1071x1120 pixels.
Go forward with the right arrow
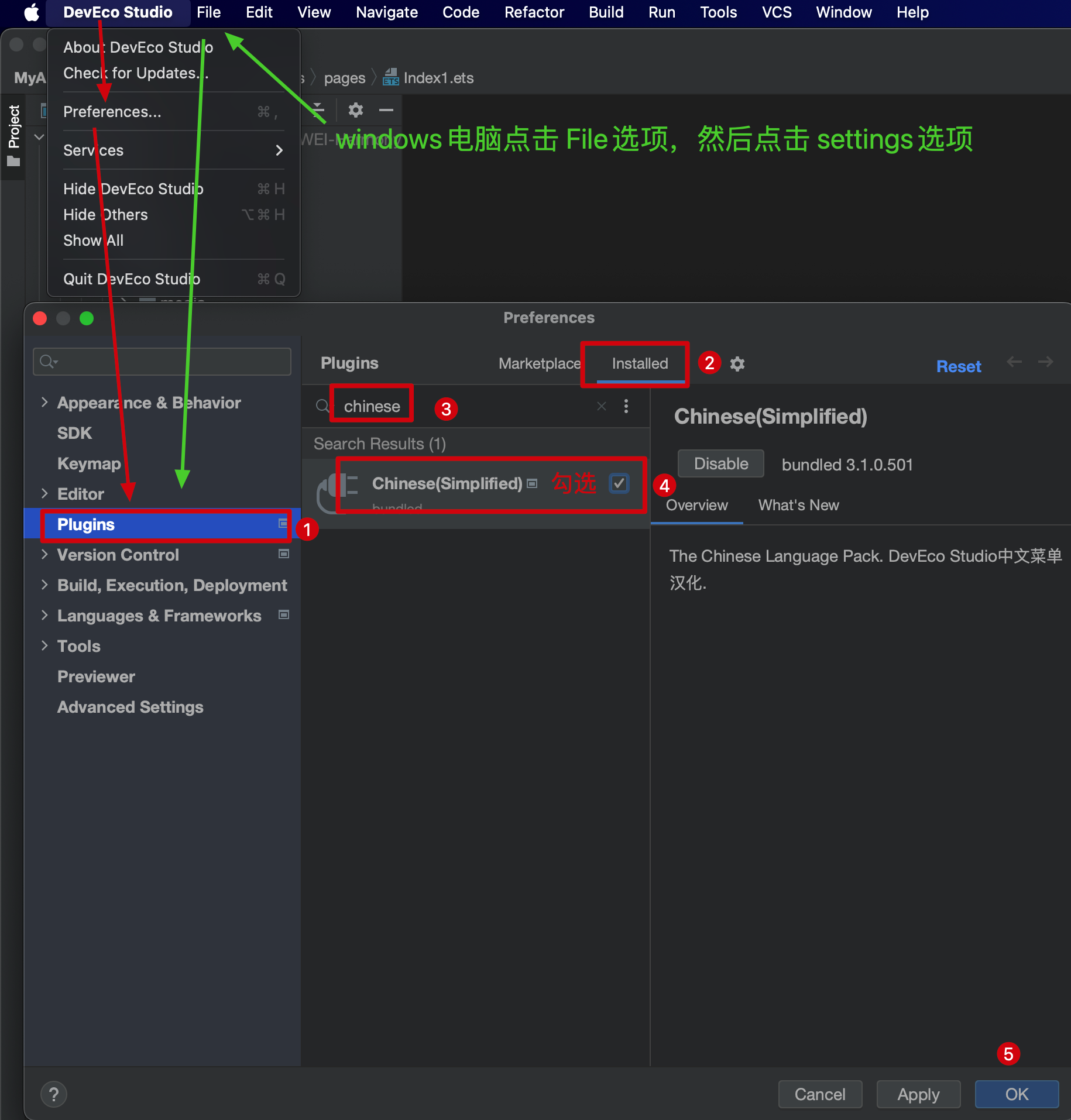coord(1046,362)
